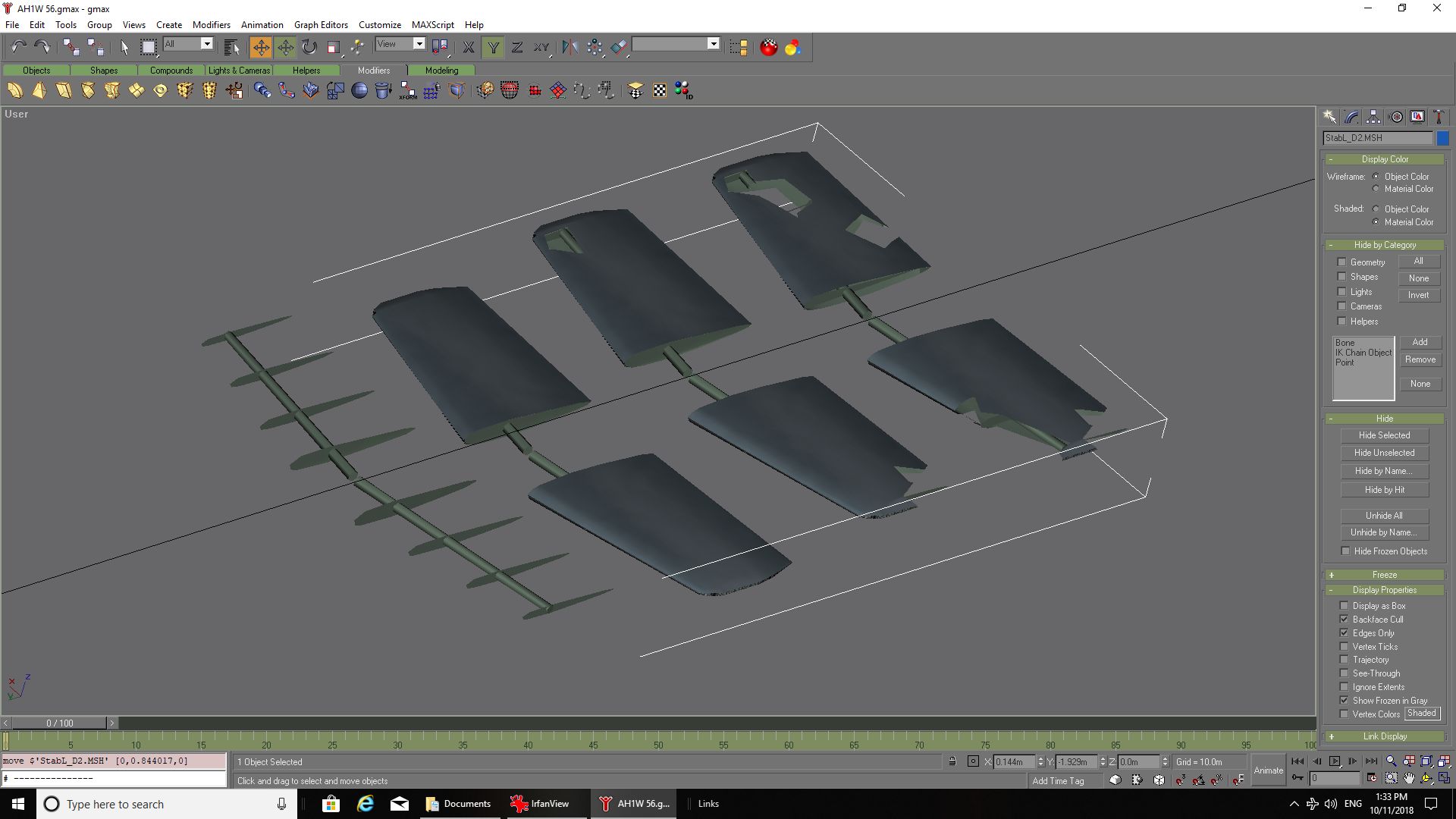This screenshot has height=819, width=1456.
Task: Activate the Mirror Selected Objects tool
Action: pyautogui.click(x=570, y=48)
